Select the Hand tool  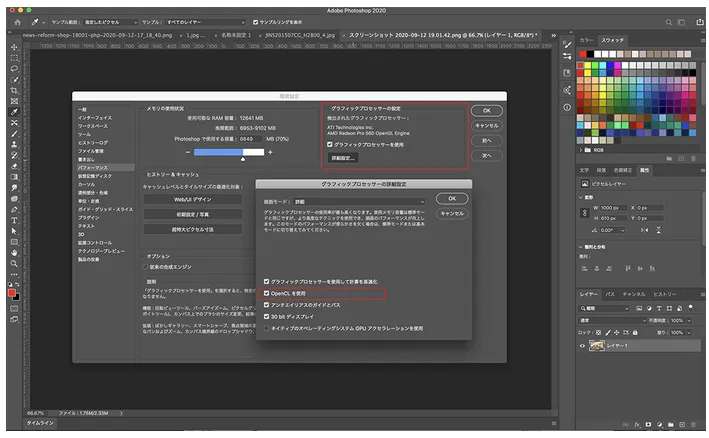(14, 253)
